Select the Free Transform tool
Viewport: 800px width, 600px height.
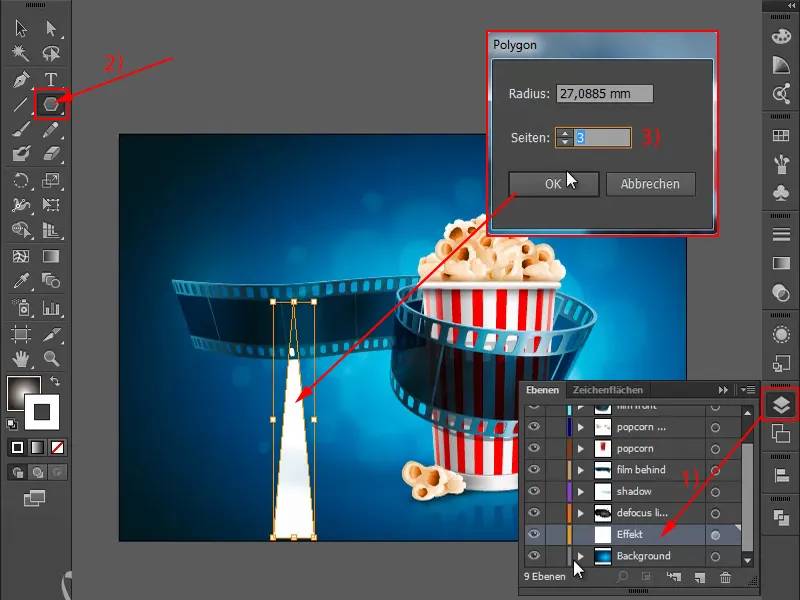pos(51,205)
